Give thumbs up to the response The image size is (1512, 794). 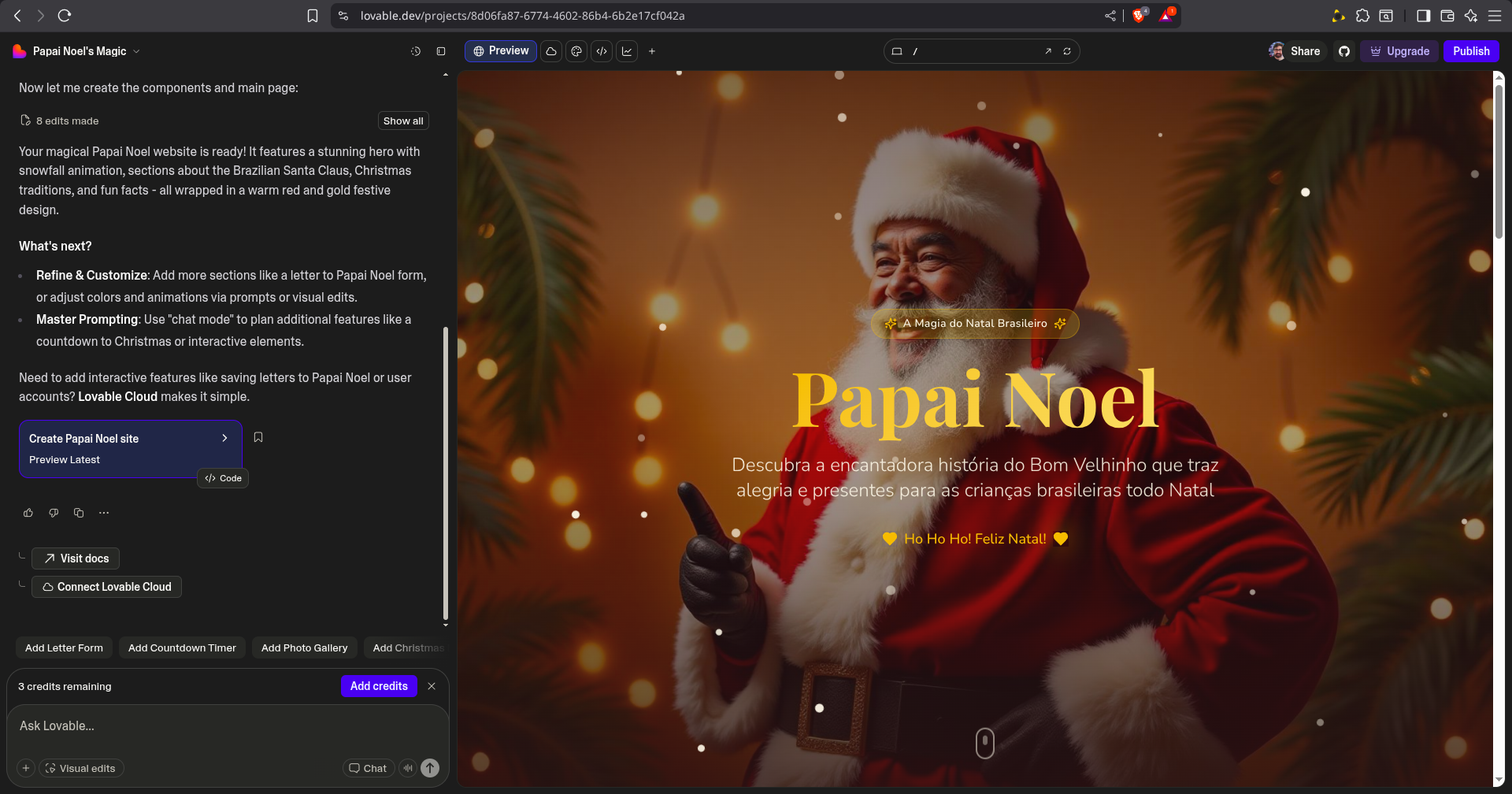tap(28, 513)
